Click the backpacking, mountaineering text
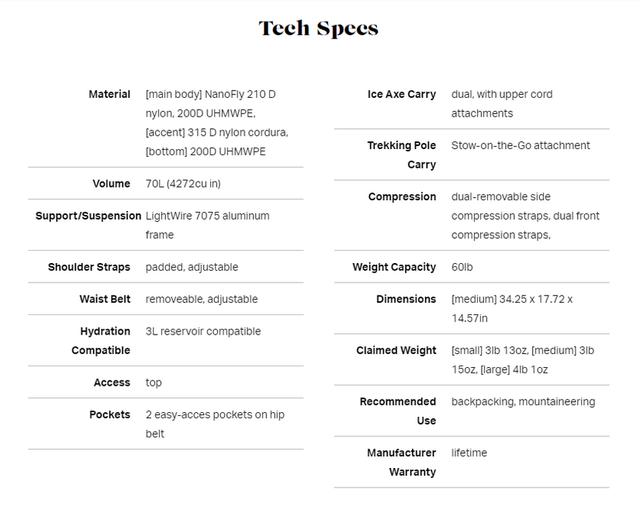Viewport: 640px width, 520px height. coord(523,402)
